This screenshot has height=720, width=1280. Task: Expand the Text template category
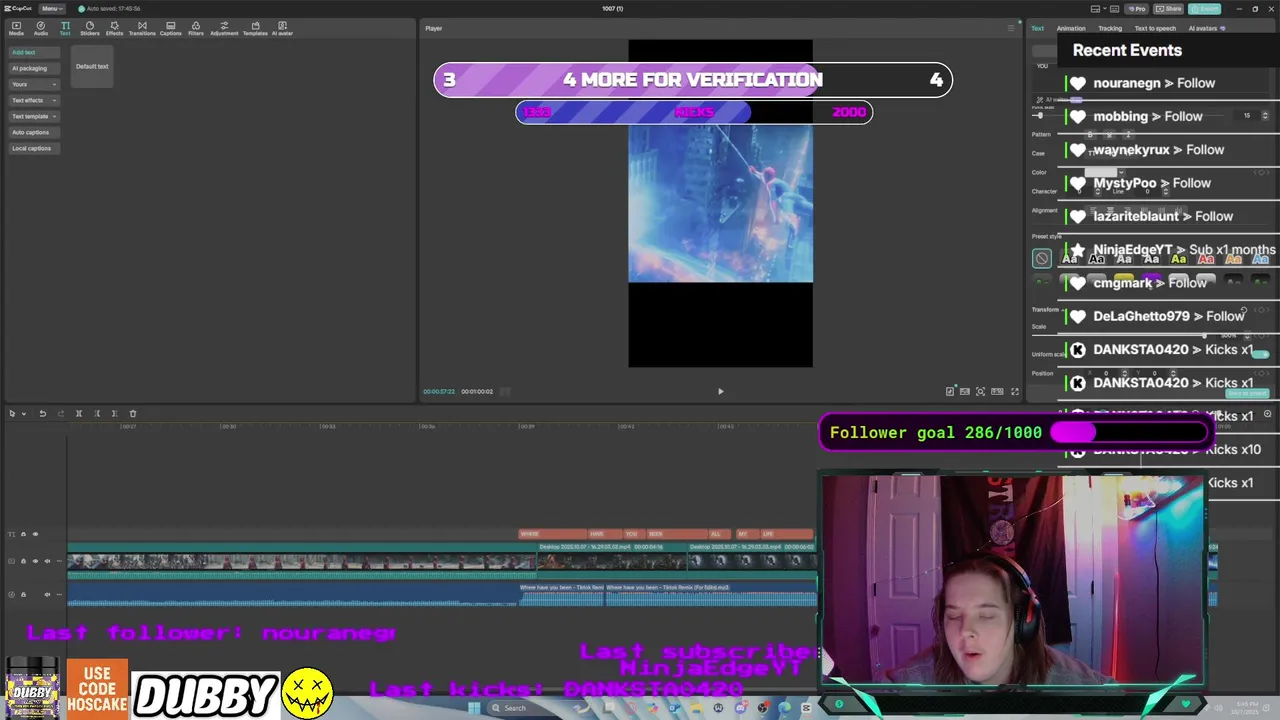34,116
